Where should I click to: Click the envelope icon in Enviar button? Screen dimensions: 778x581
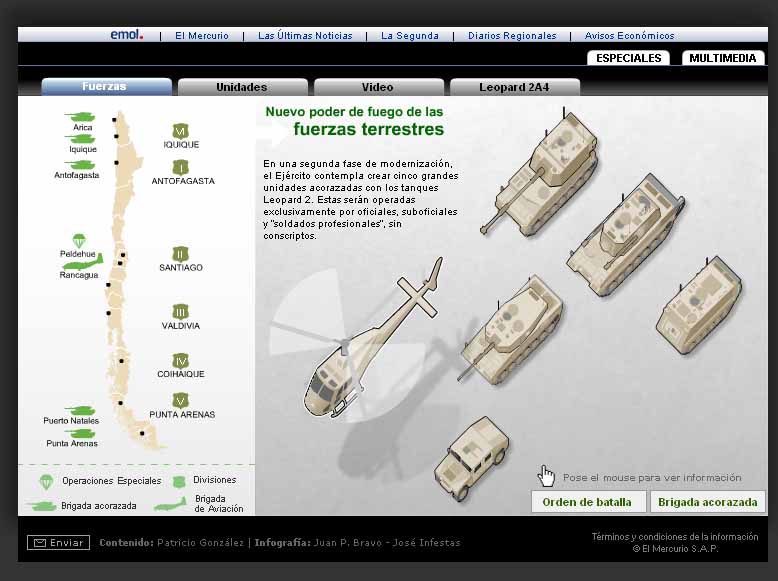40,543
